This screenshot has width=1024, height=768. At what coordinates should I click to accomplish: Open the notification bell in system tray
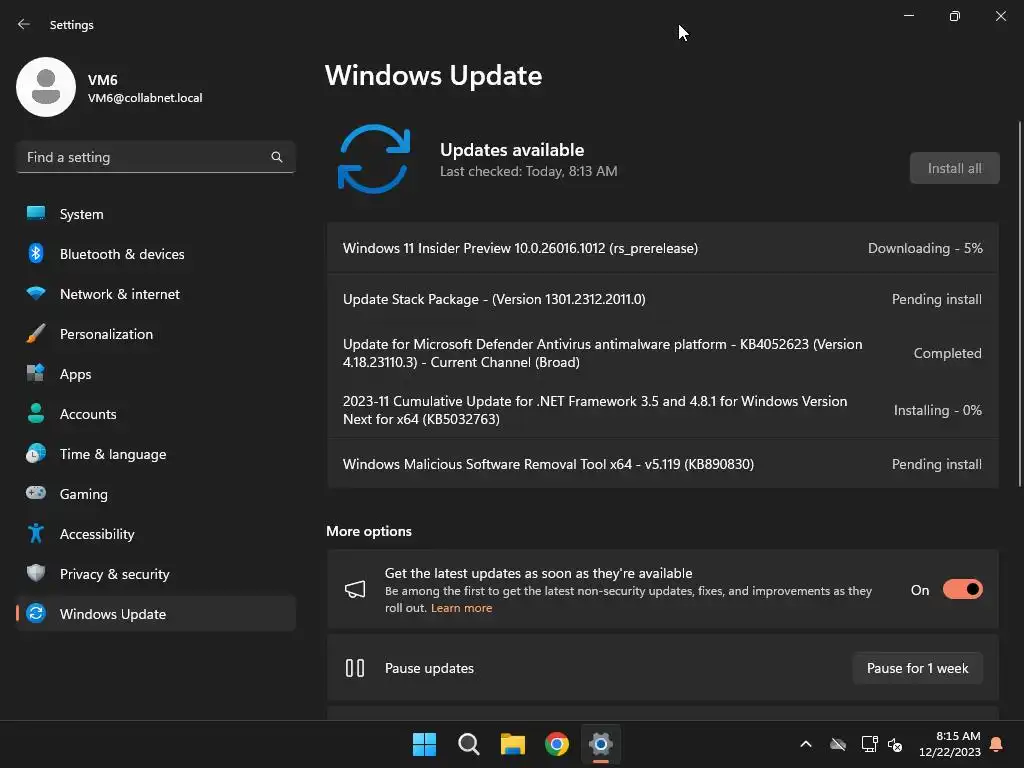[x=997, y=744]
